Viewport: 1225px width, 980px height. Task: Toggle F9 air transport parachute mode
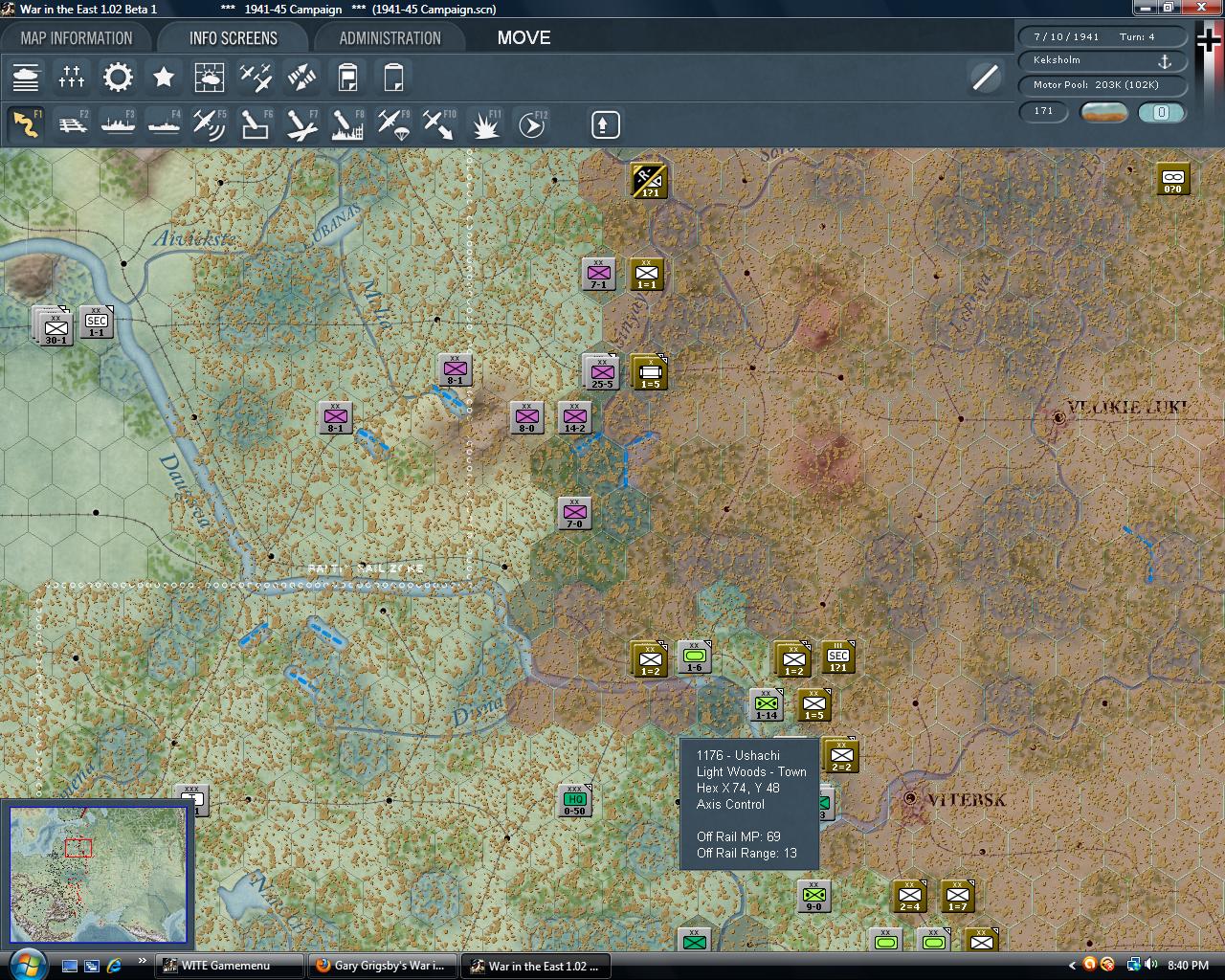click(x=393, y=124)
